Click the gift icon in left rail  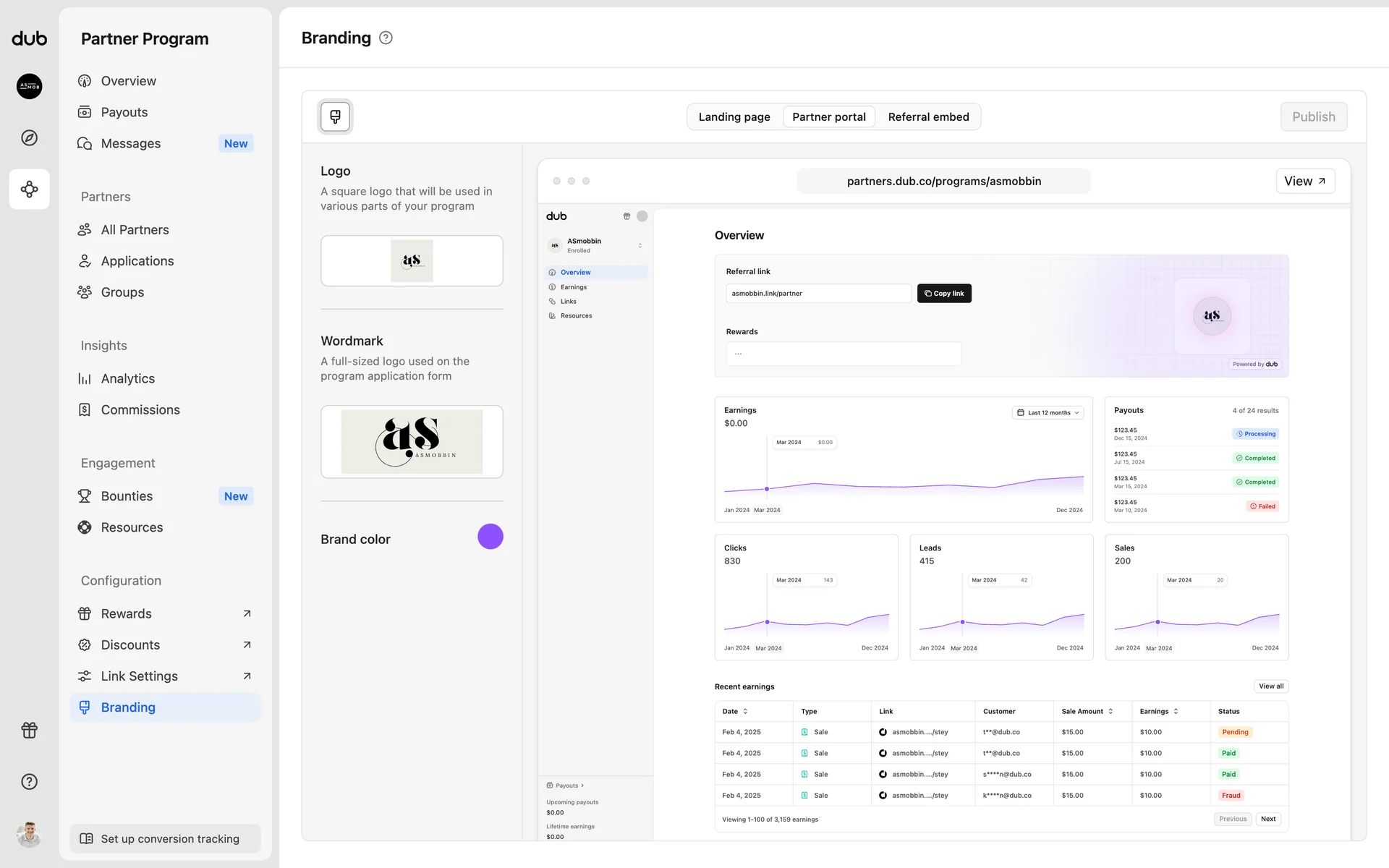(29, 730)
